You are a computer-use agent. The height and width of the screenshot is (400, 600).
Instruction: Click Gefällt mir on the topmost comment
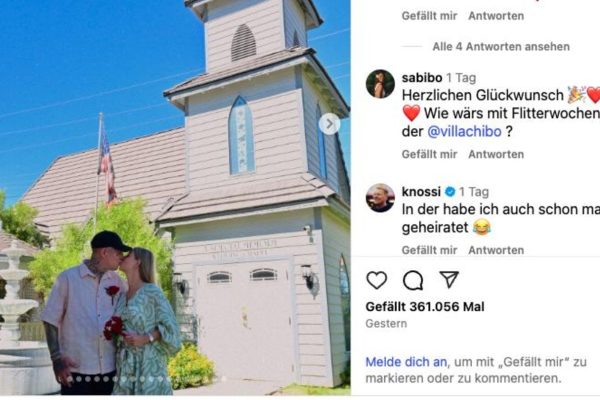click(429, 16)
